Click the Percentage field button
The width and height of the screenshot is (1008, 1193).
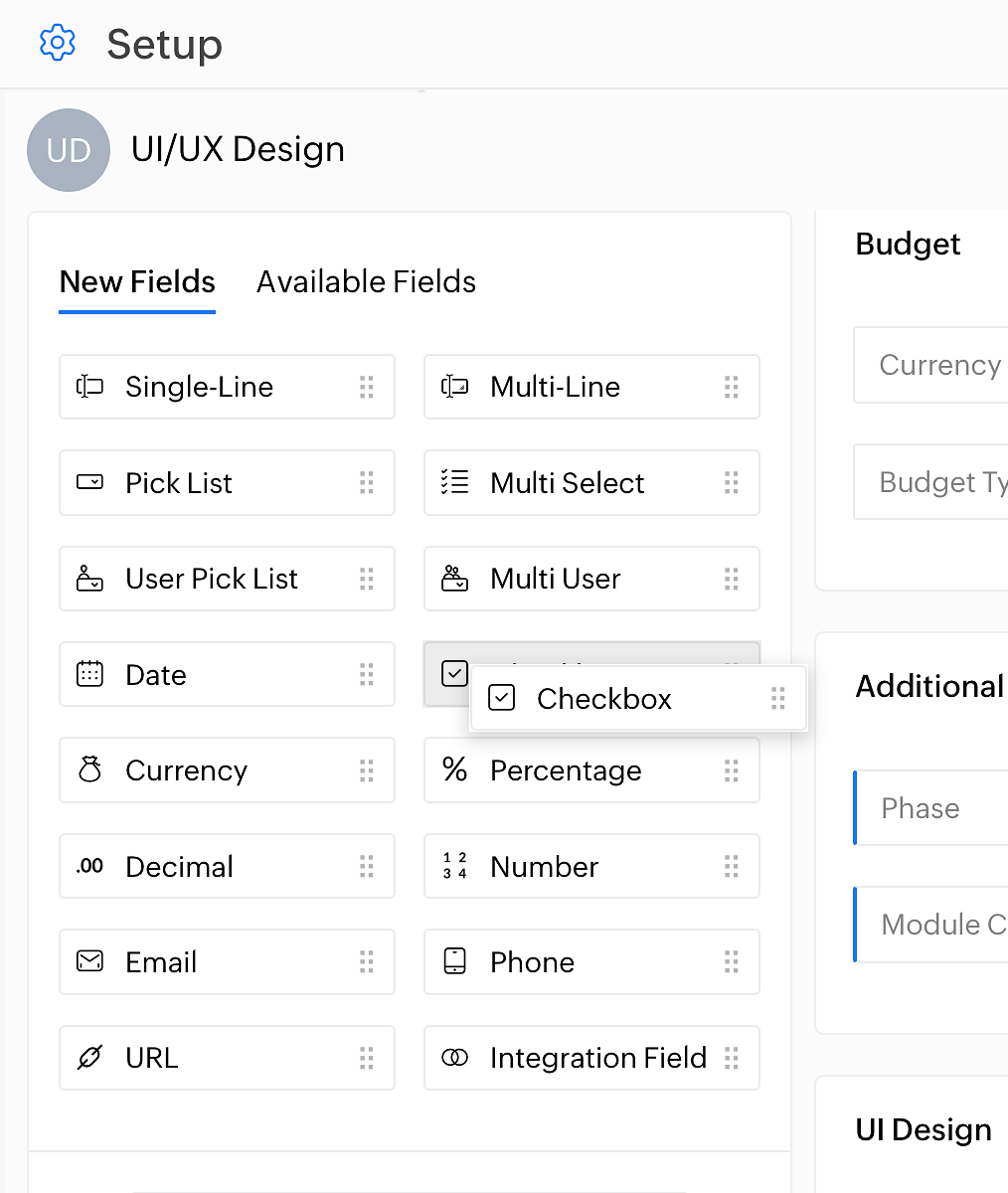[590, 770]
